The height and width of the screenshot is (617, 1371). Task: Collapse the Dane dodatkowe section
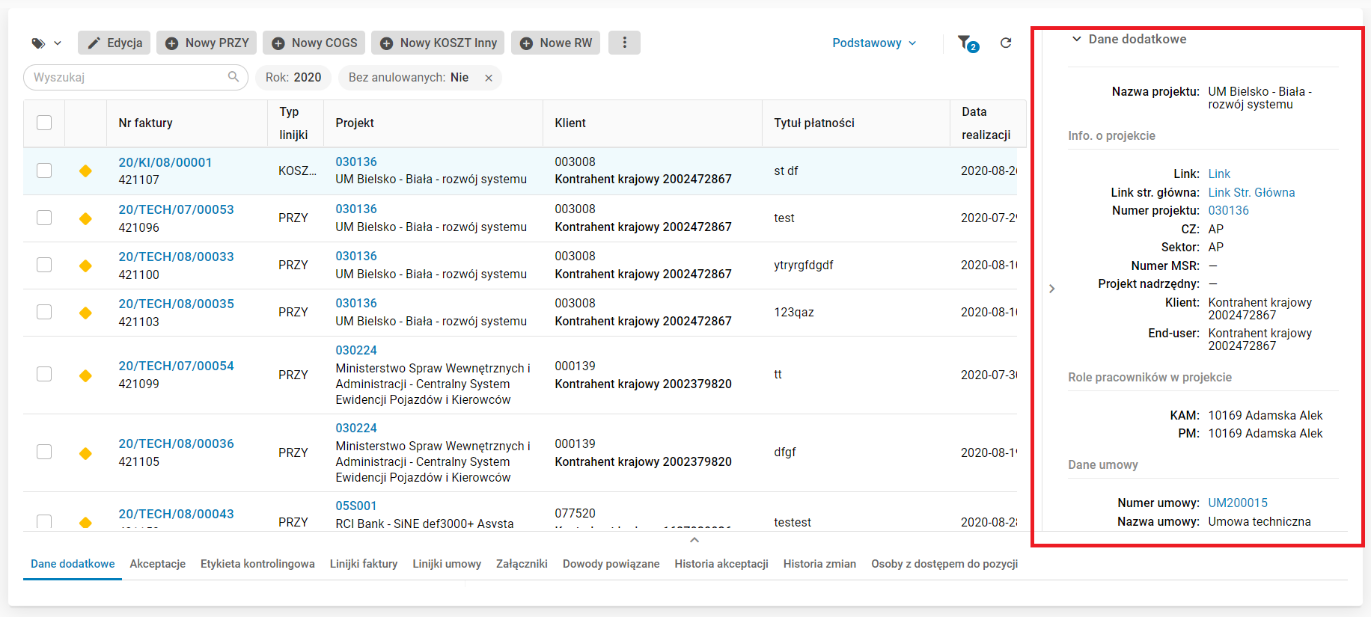click(1077, 39)
